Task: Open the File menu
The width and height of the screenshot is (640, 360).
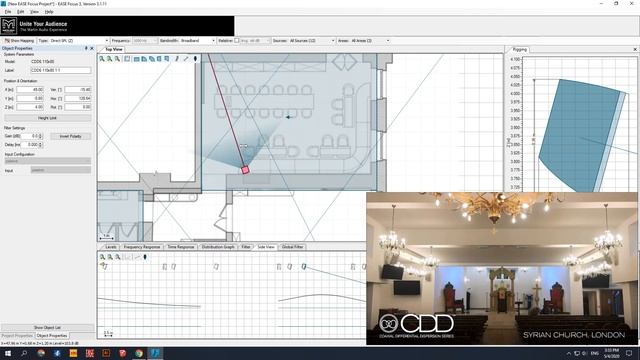Action: pos(8,12)
